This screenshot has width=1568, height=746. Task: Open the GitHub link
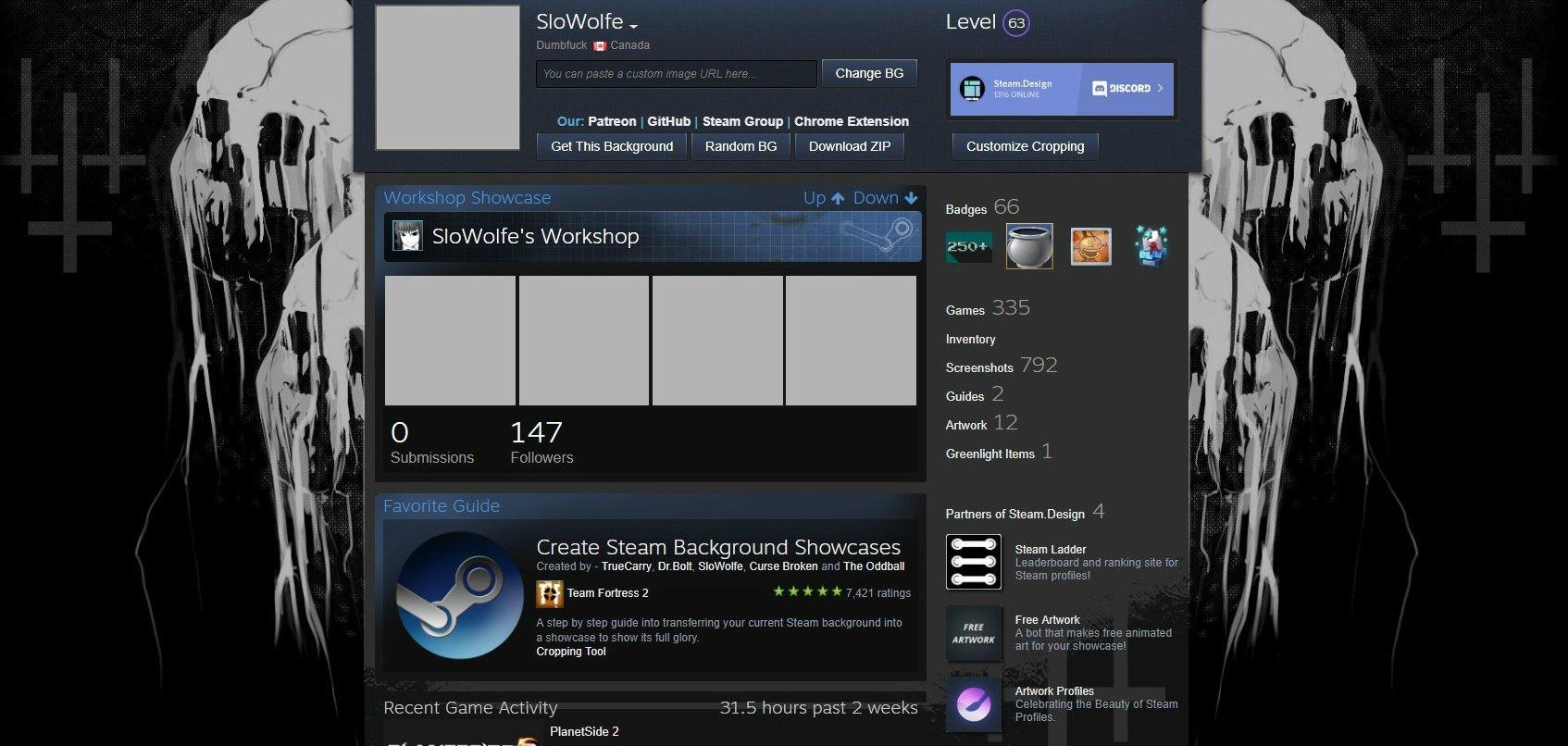[668, 121]
